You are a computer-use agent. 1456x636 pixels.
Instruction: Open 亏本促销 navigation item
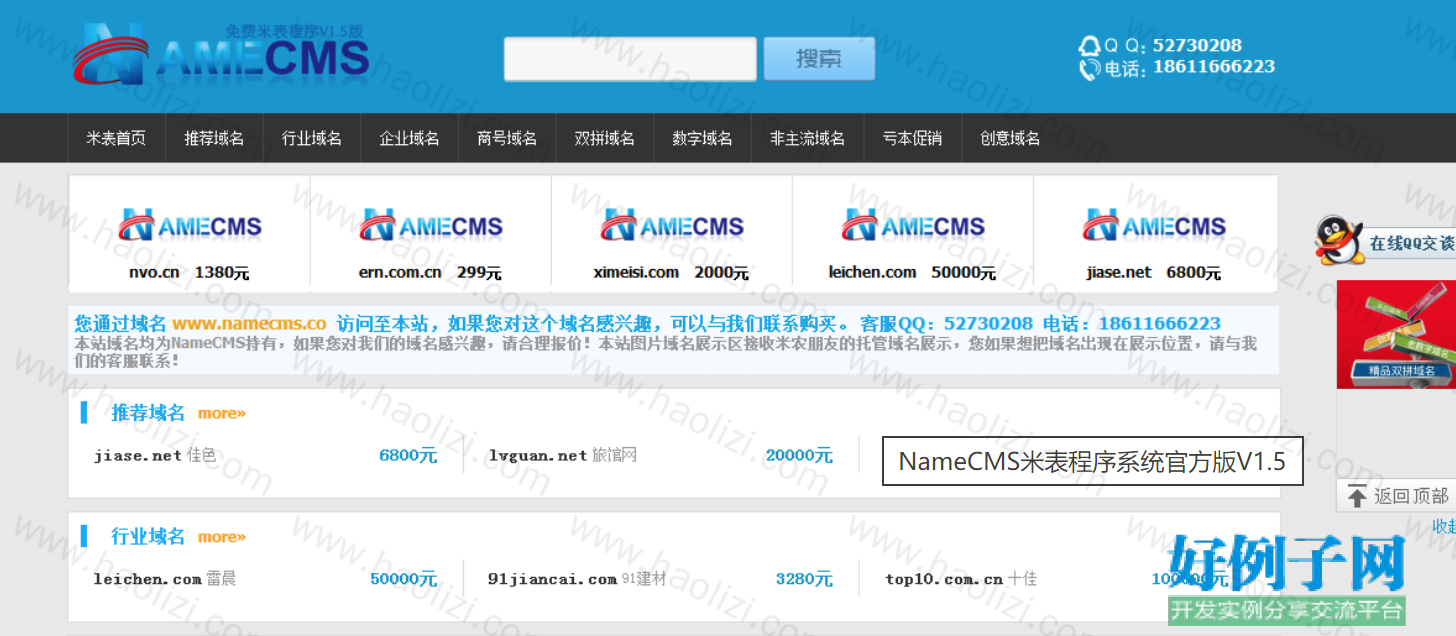click(x=912, y=138)
